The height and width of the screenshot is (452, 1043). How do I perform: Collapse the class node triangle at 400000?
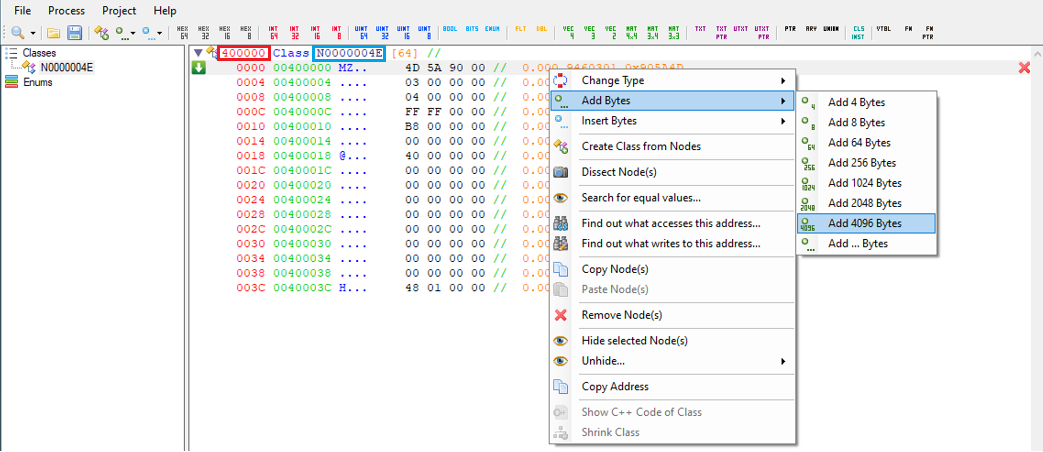[x=199, y=52]
